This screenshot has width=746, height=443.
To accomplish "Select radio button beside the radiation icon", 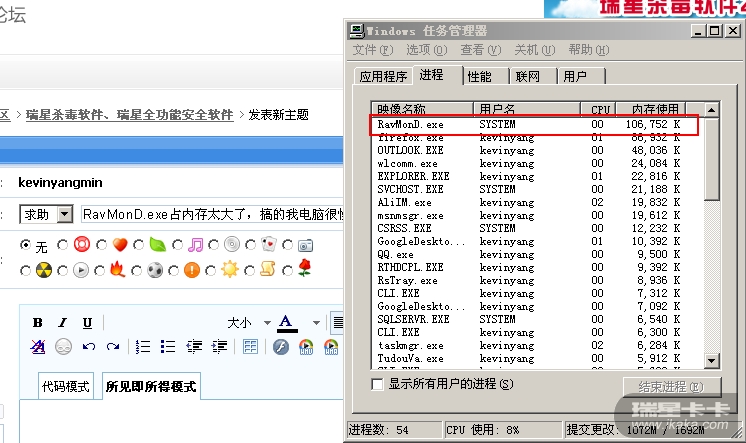I will 25,270.
